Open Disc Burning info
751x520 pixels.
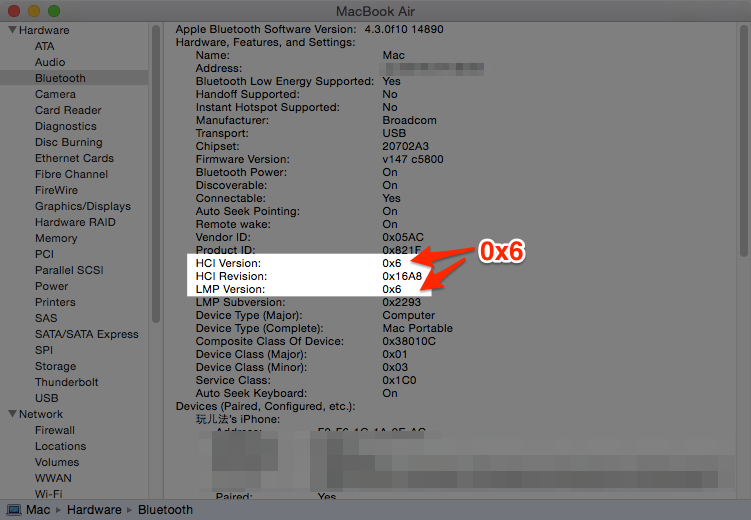click(x=68, y=142)
